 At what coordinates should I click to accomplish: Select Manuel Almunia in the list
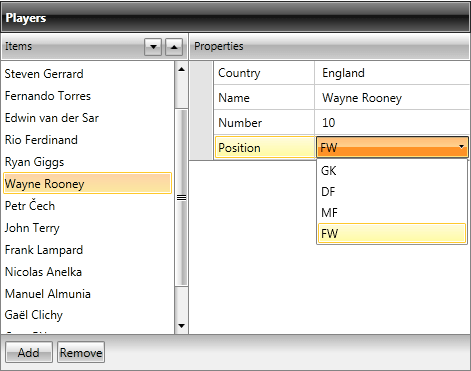[87, 294]
